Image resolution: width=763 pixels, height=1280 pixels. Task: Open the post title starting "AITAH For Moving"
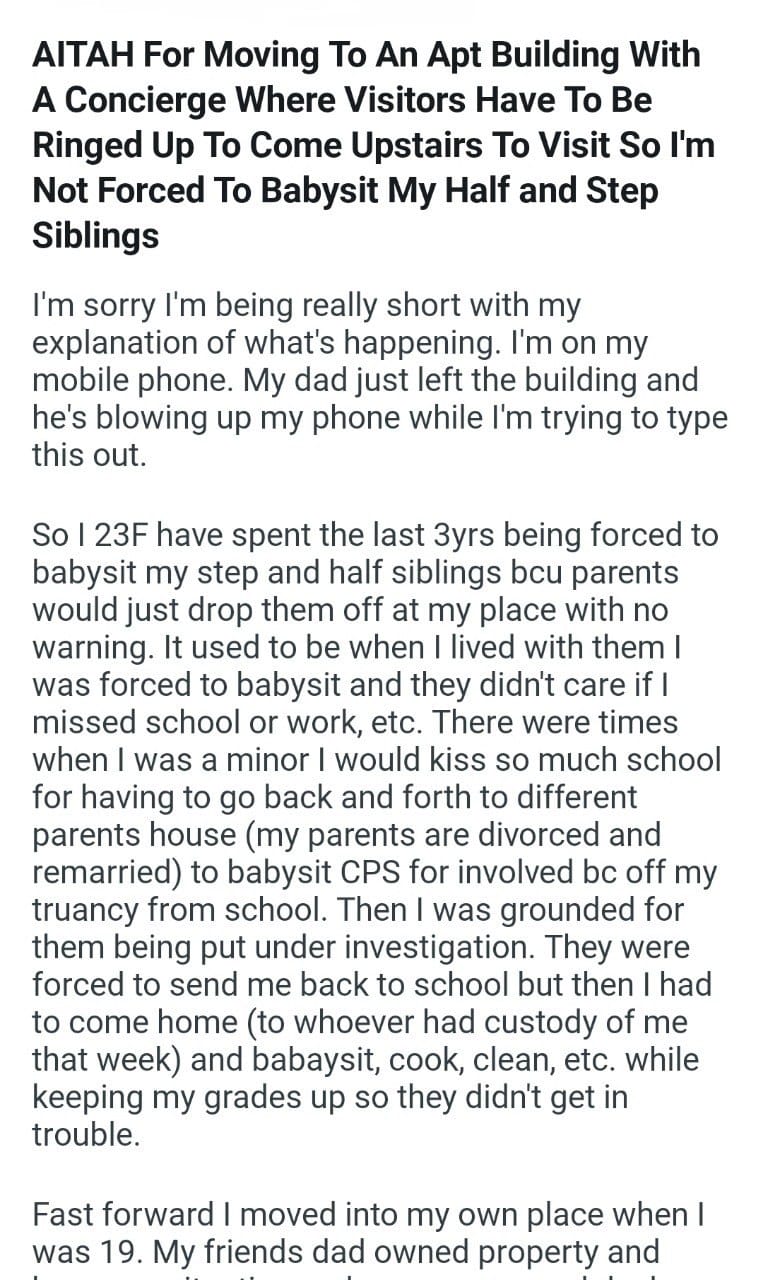(x=366, y=145)
